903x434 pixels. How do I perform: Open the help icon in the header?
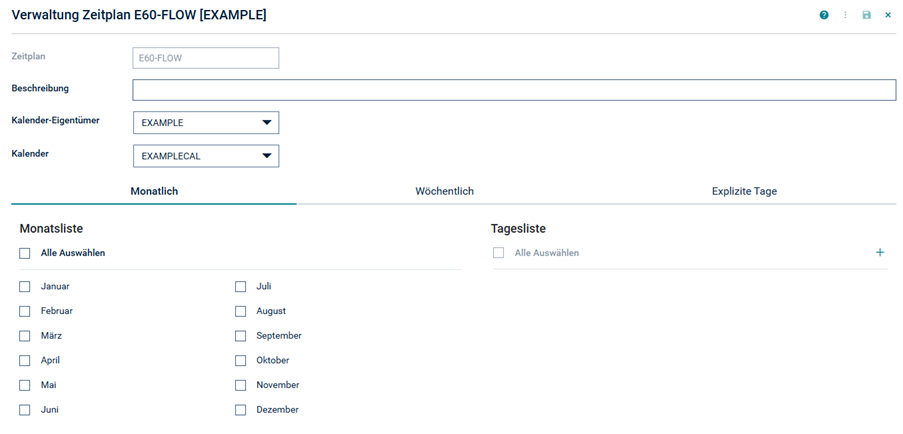(x=824, y=16)
